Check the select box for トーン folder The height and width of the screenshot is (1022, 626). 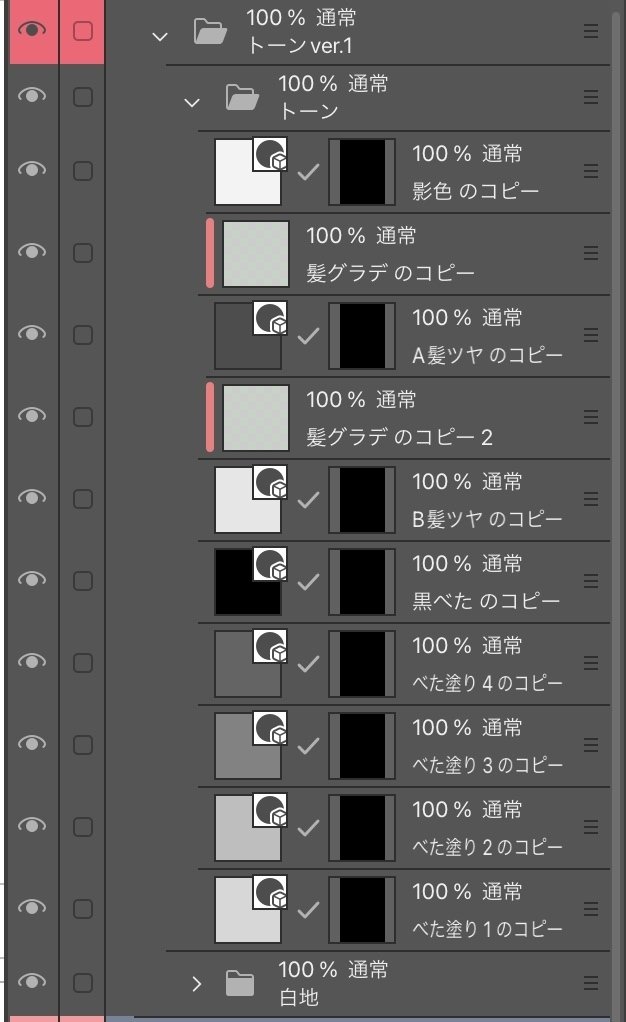(83, 96)
